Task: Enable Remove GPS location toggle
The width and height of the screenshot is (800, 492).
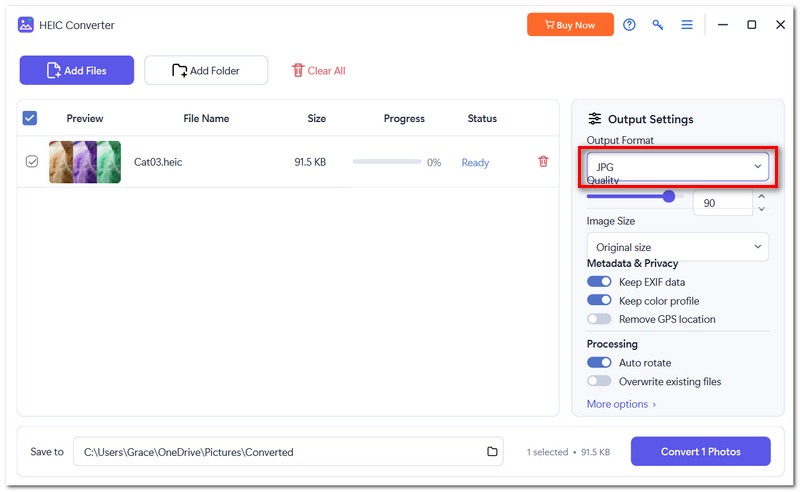Action: [599, 319]
